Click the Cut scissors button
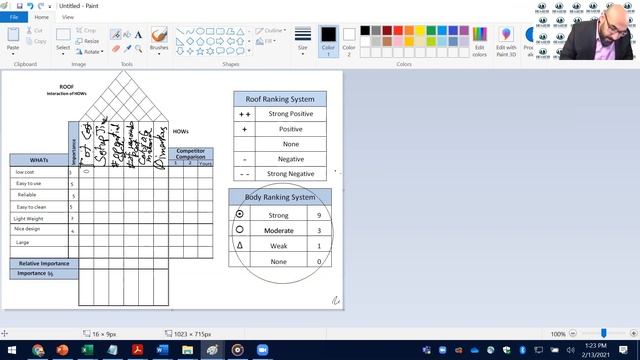 35,31
